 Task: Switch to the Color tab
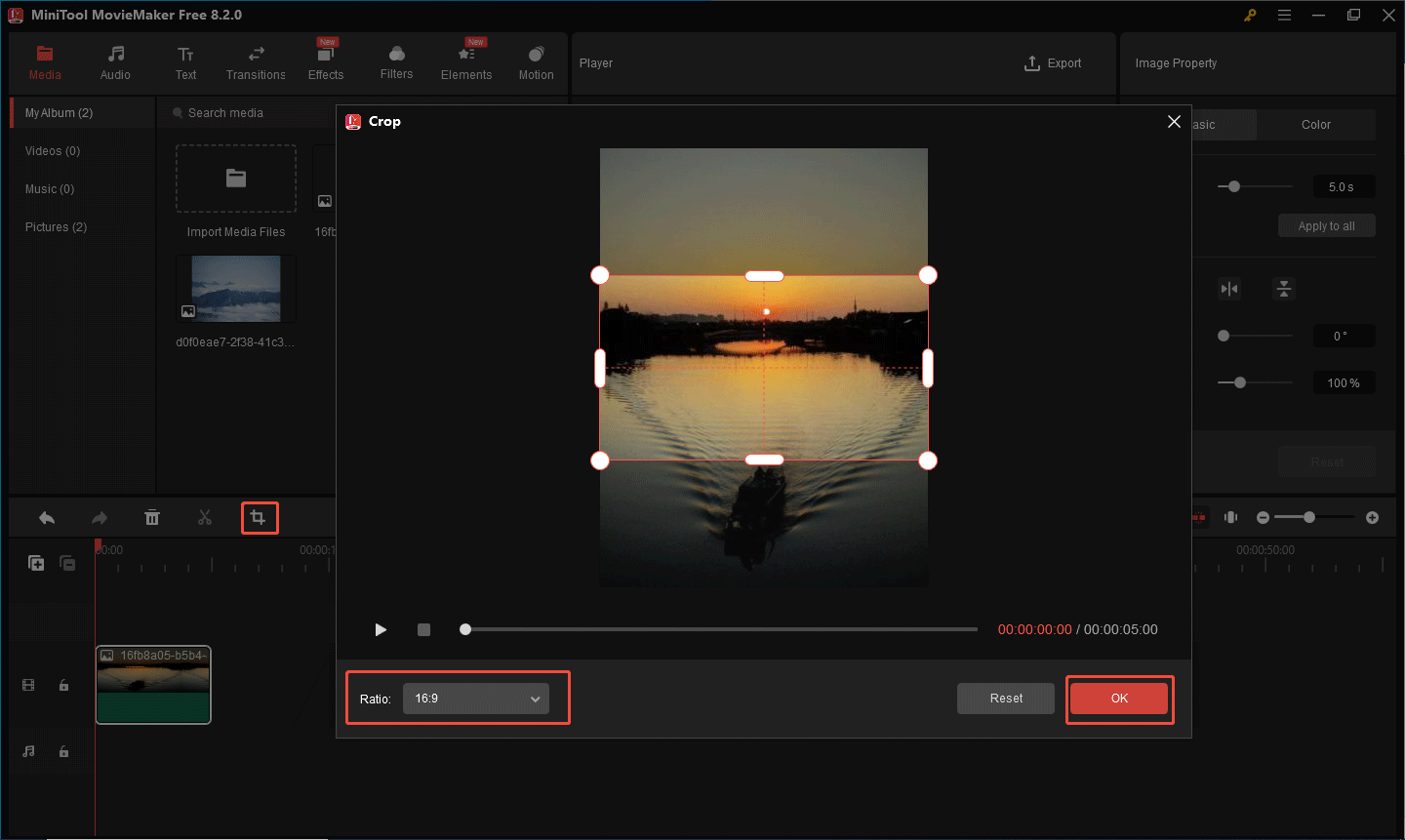click(x=1316, y=125)
